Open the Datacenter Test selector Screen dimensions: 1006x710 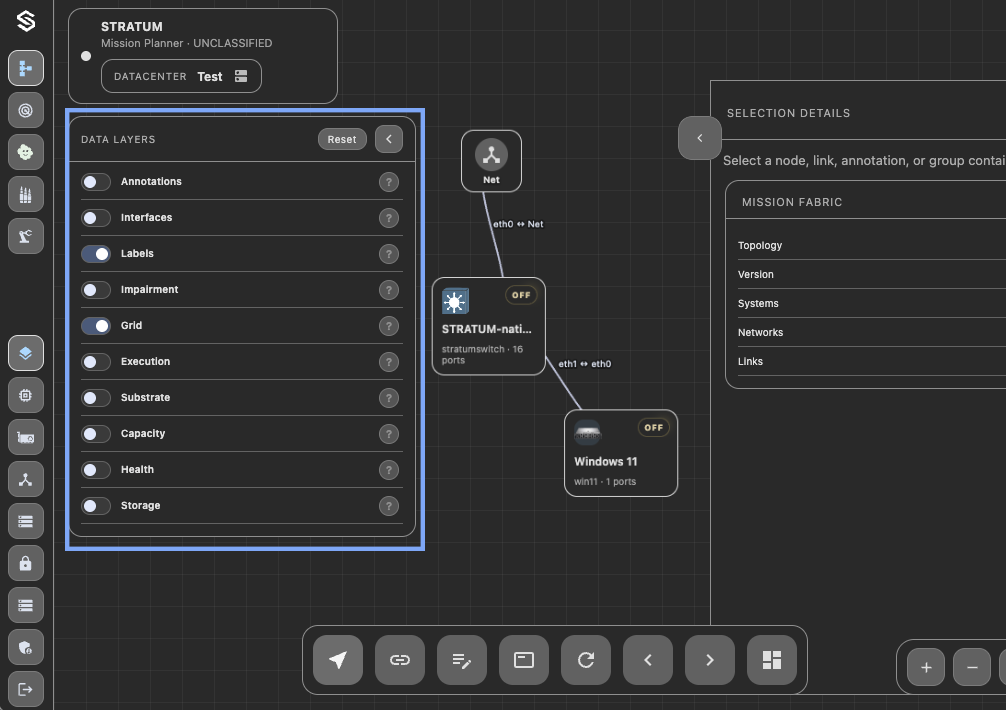point(181,76)
